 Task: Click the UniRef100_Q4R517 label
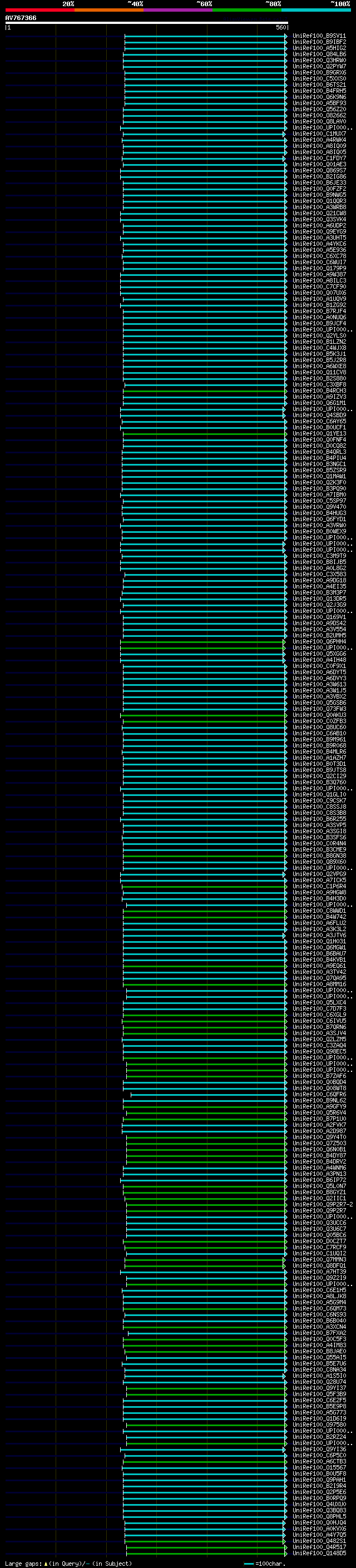point(319,1547)
